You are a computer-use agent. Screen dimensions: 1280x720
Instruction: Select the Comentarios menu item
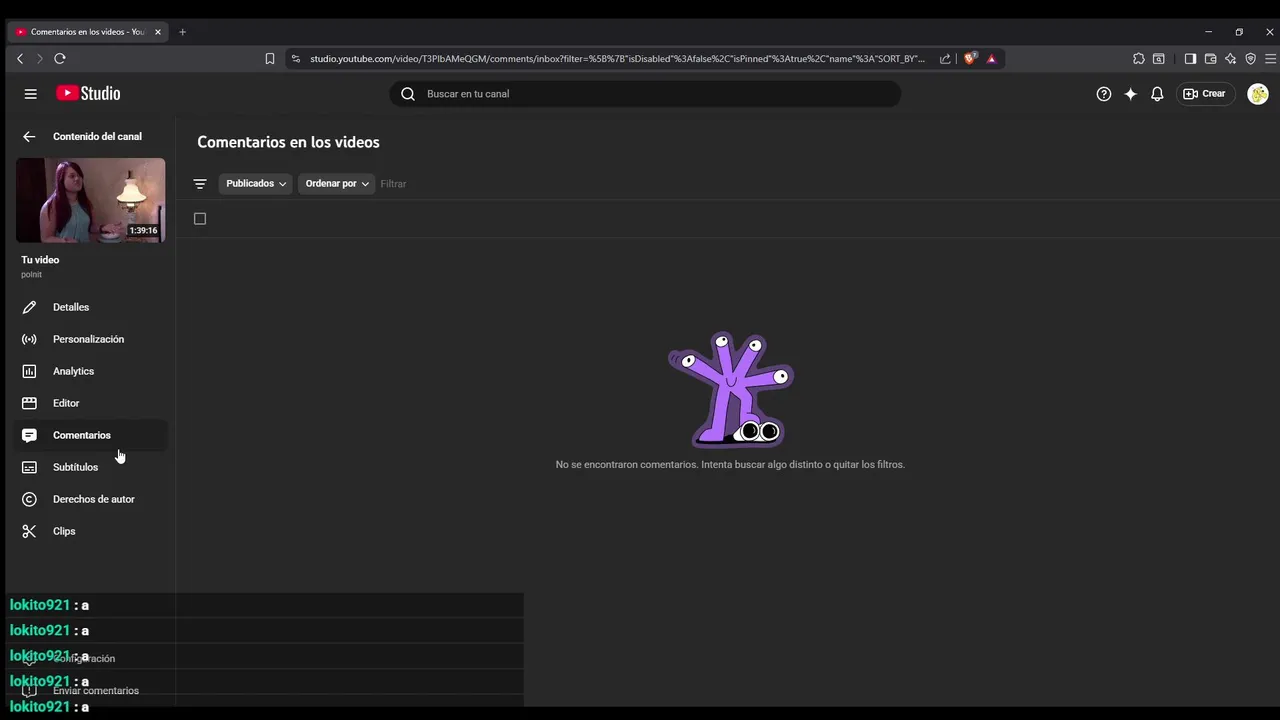point(90,435)
